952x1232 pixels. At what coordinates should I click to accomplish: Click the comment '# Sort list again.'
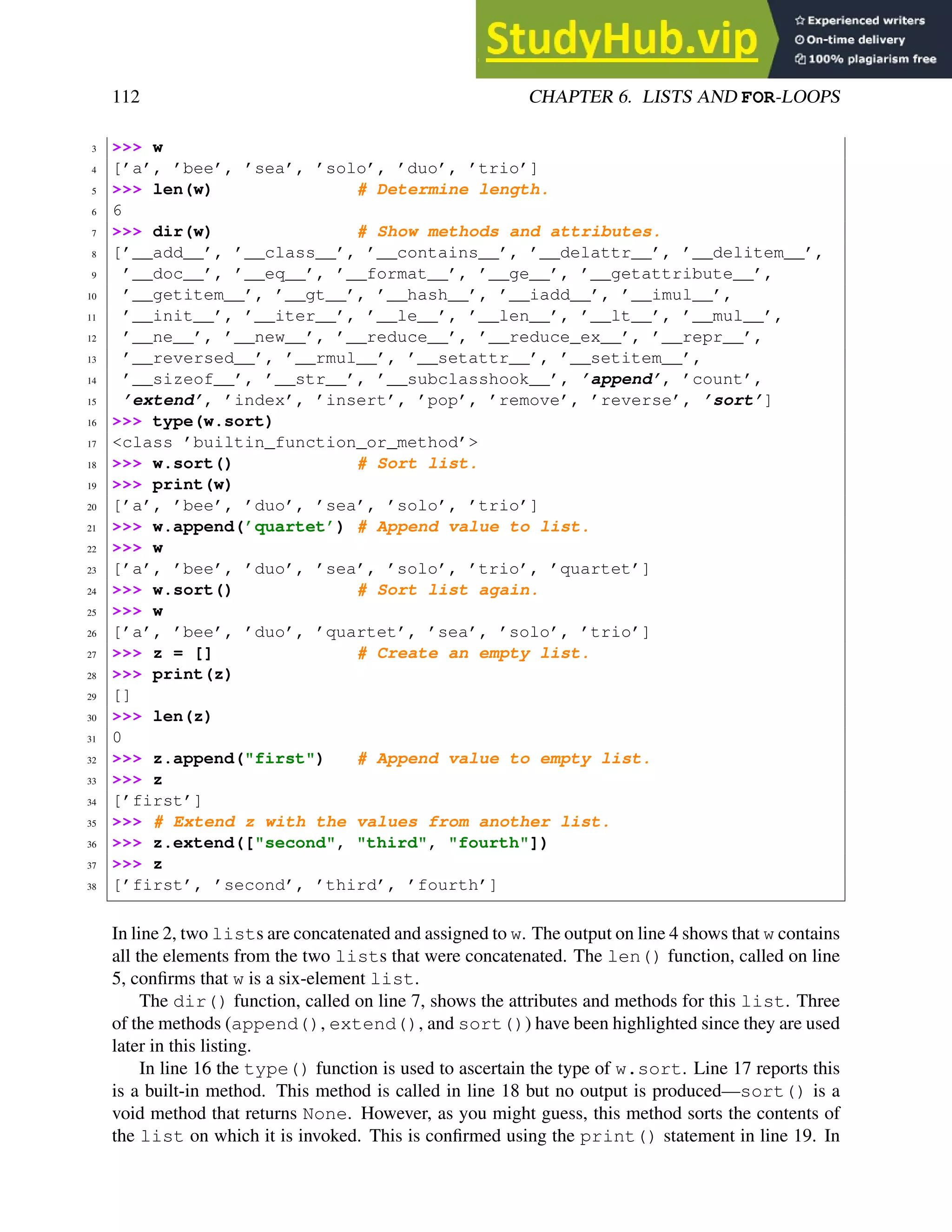[448, 590]
